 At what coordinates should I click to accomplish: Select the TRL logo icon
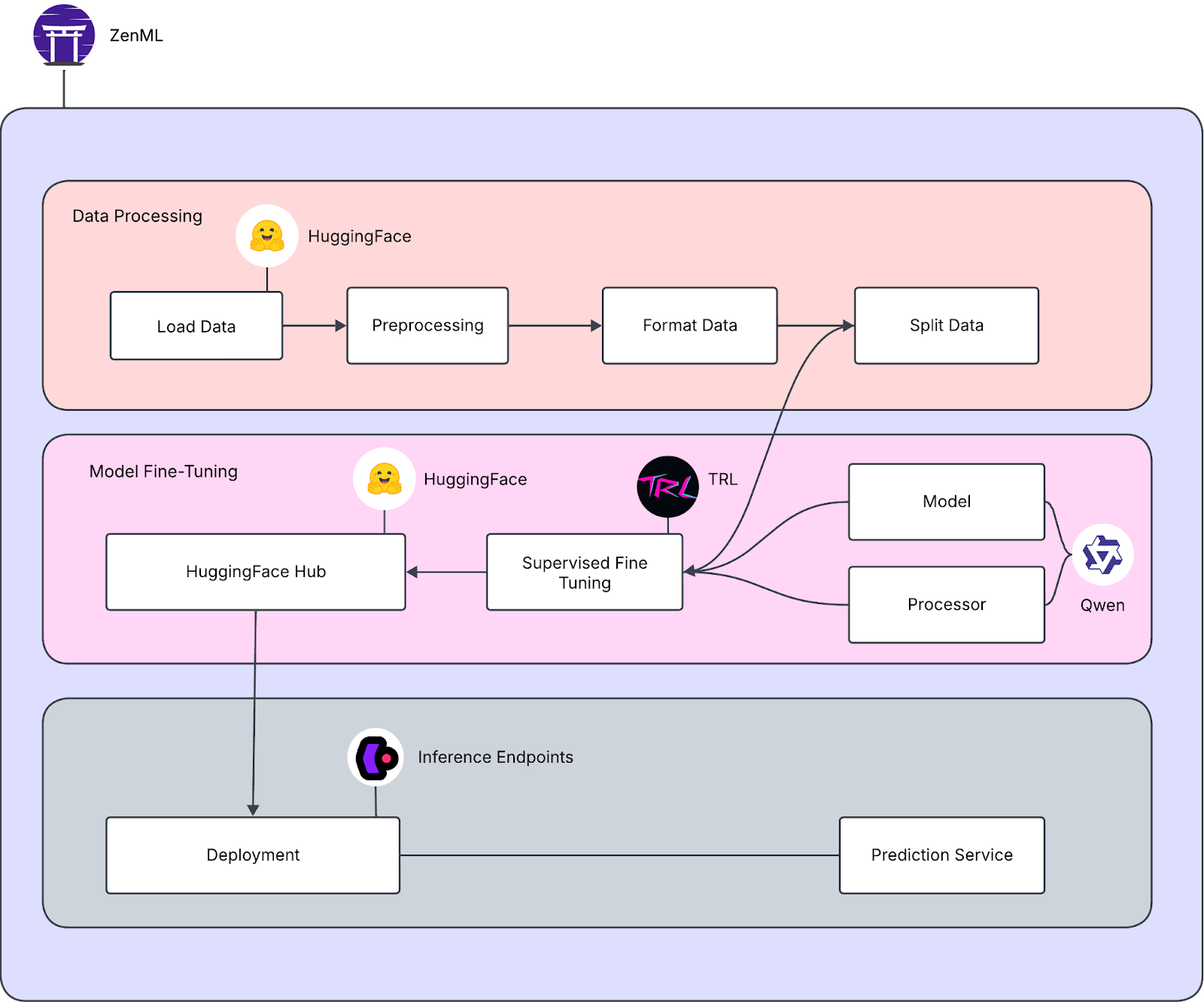[x=667, y=487]
